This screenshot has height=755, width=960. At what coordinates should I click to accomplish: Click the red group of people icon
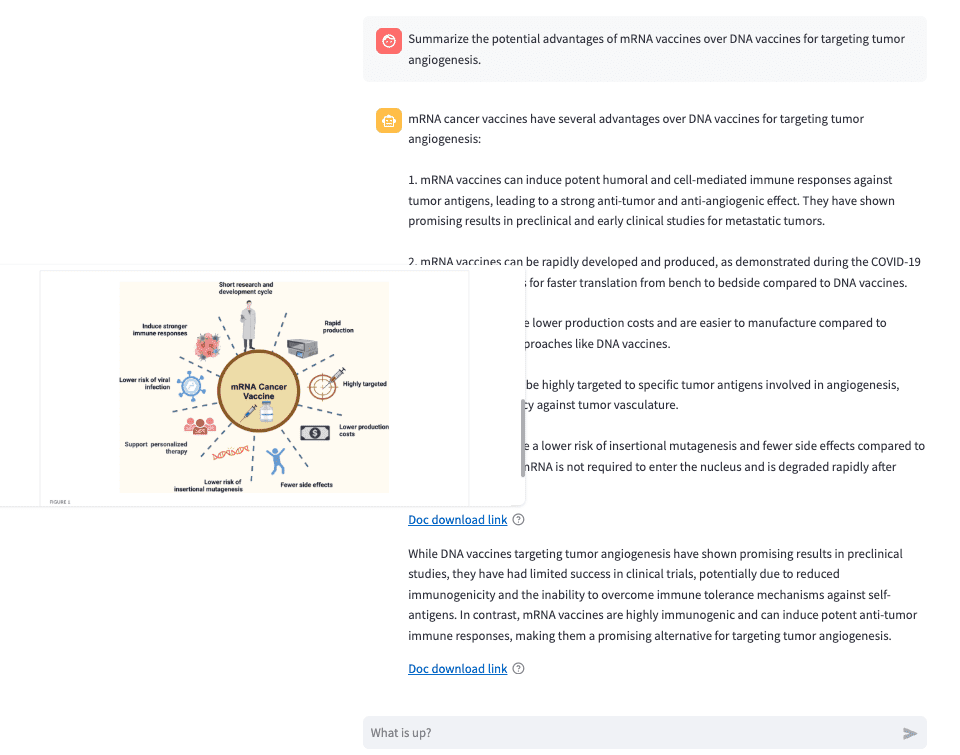(200, 425)
